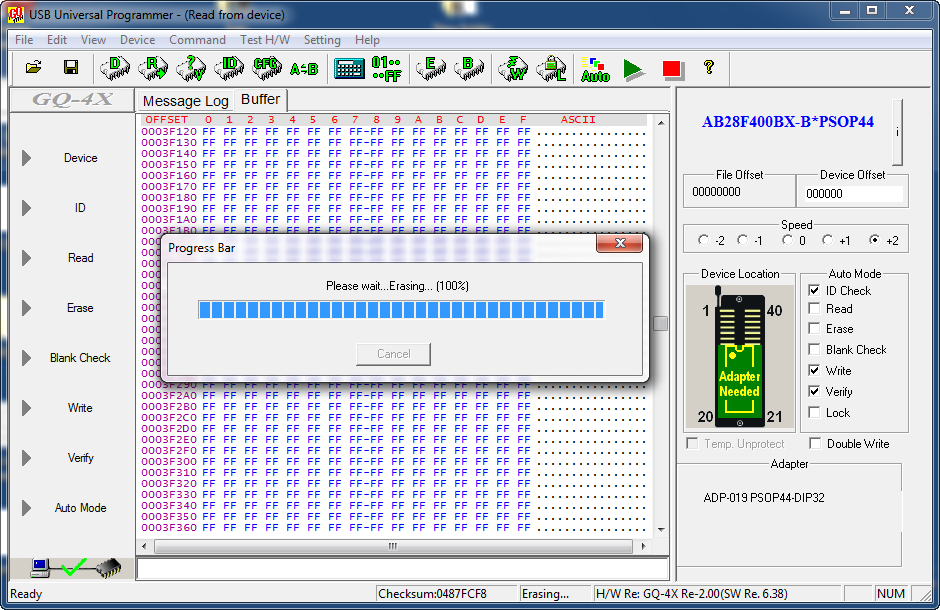Screen dimensions: 940x610
Task: Expand the Blank Check sidebar arrow
Action: pos(27,358)
